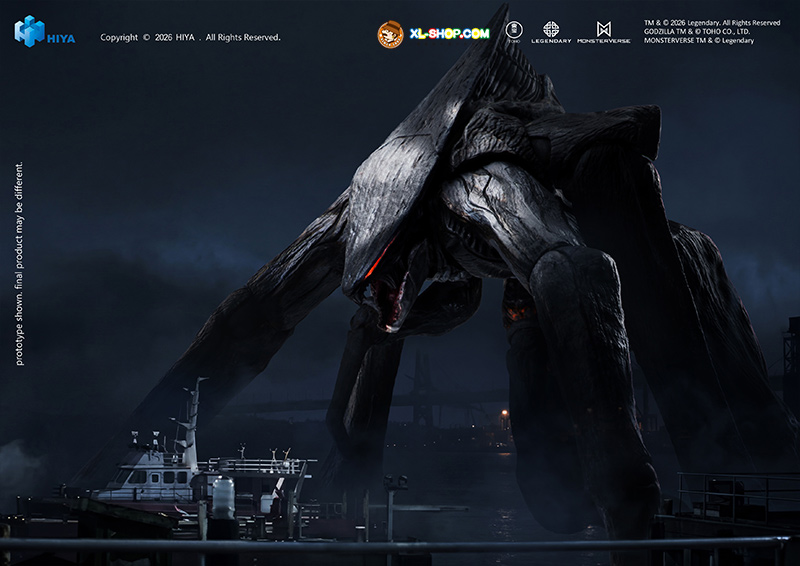Click the white cylindrical tank on the dock
Image resolution: width=800 pixels, height=566 pixels.
click(223, 496)
